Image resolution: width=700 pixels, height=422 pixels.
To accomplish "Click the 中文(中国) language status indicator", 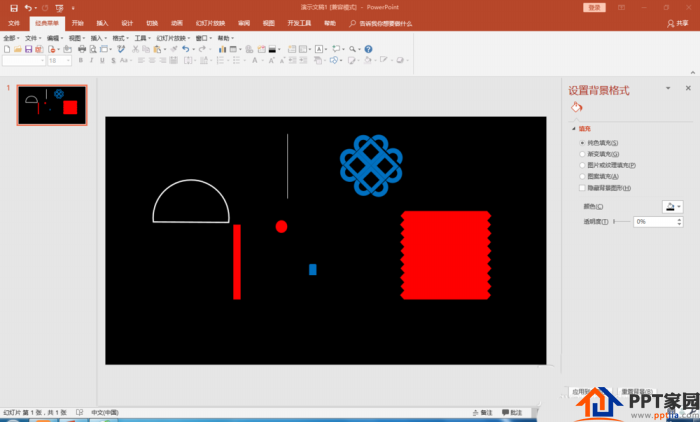I will [105, 413].
